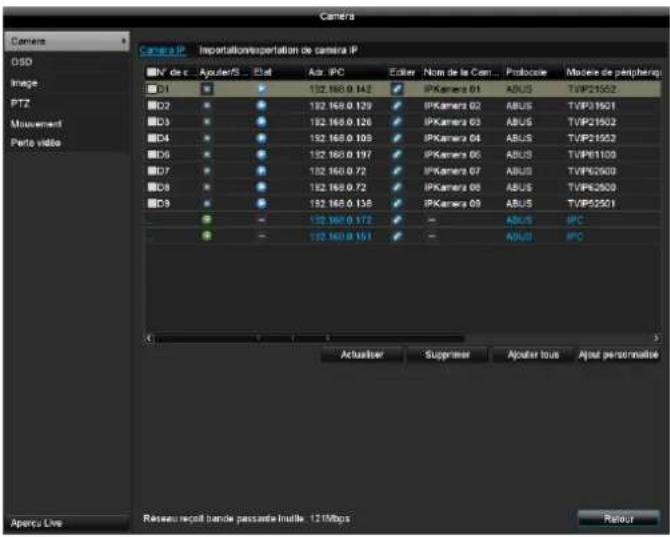Click the status icon of camera D6
The height and width of the screenshot is (537, 670).
tap(262, 154)
